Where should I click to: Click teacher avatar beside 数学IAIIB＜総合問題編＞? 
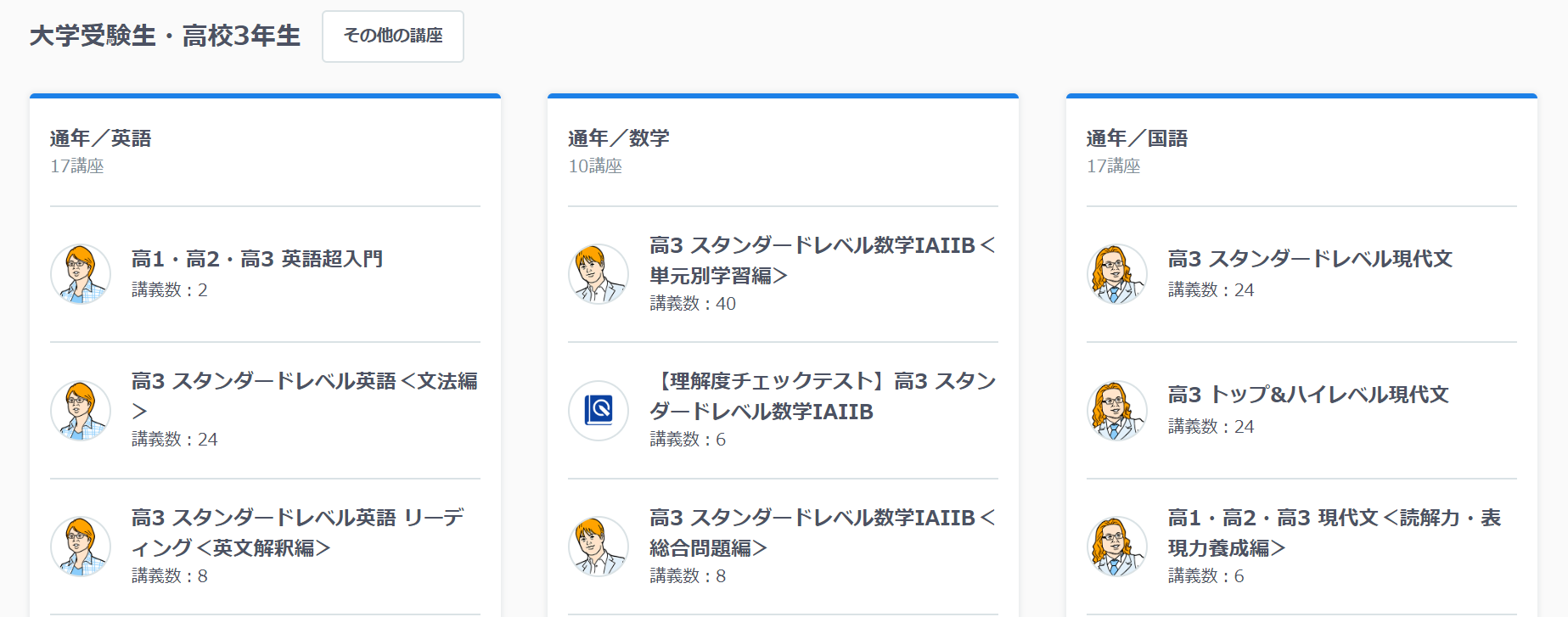pyautogui.click(x=599, y=547)
